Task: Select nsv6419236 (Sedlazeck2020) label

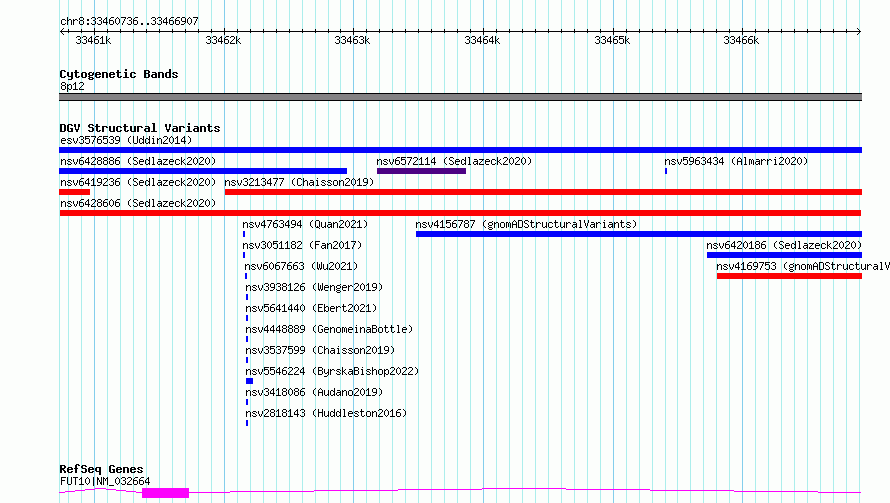Action: click(138, 182)
